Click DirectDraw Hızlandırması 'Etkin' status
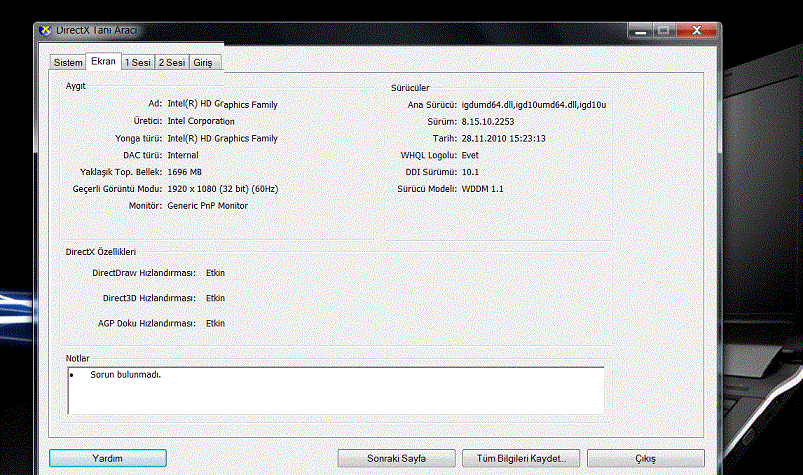 215,273
